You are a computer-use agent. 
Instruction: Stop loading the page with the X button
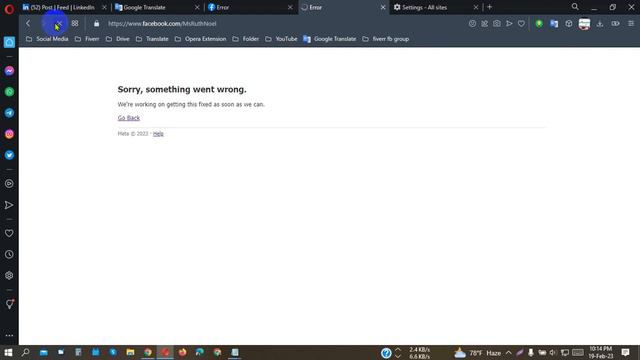pos(59,24)
